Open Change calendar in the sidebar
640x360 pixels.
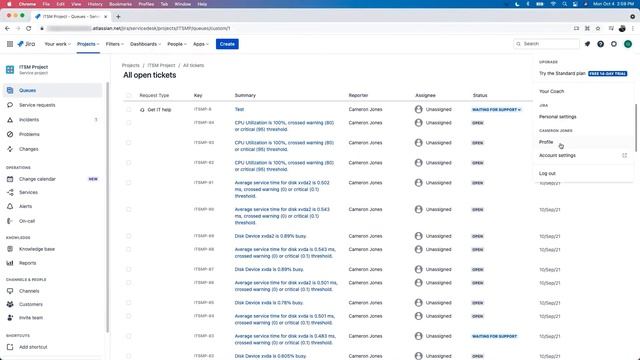coord(53,179)
